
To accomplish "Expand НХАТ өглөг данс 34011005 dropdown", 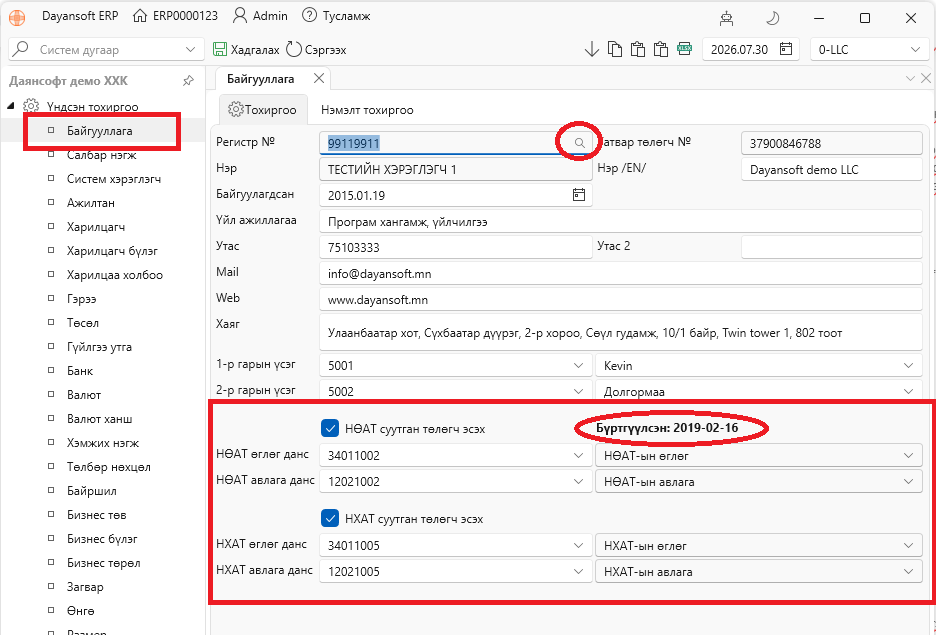I will [578, 545].
